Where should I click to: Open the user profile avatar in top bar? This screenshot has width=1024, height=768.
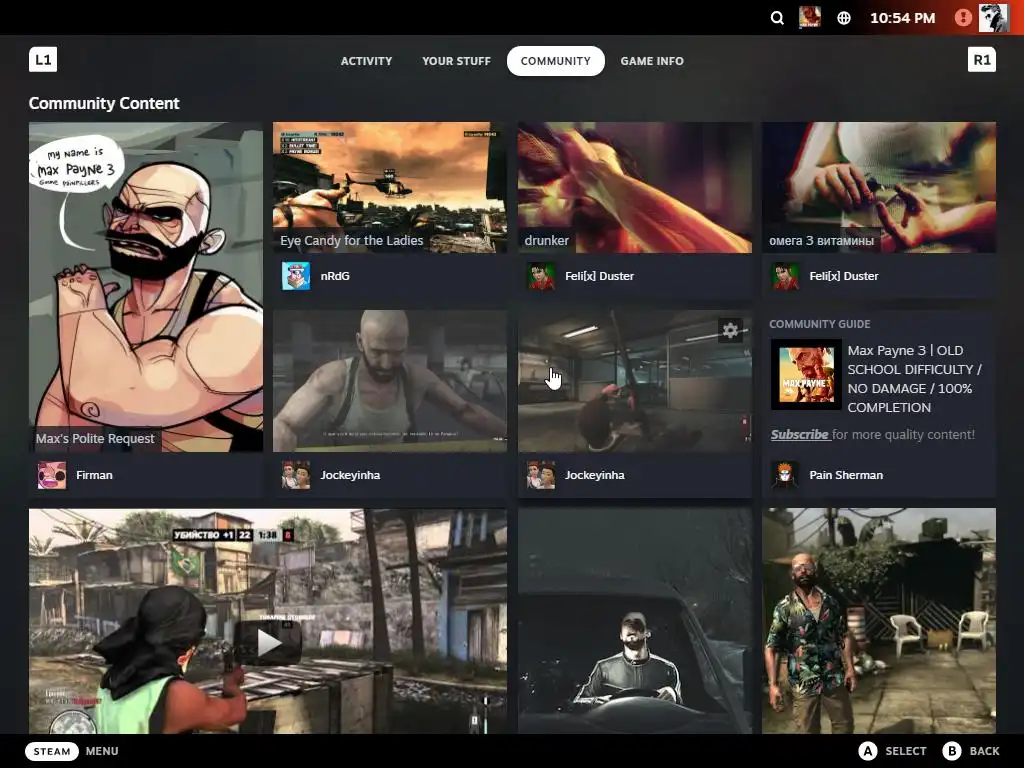point(993,18)
